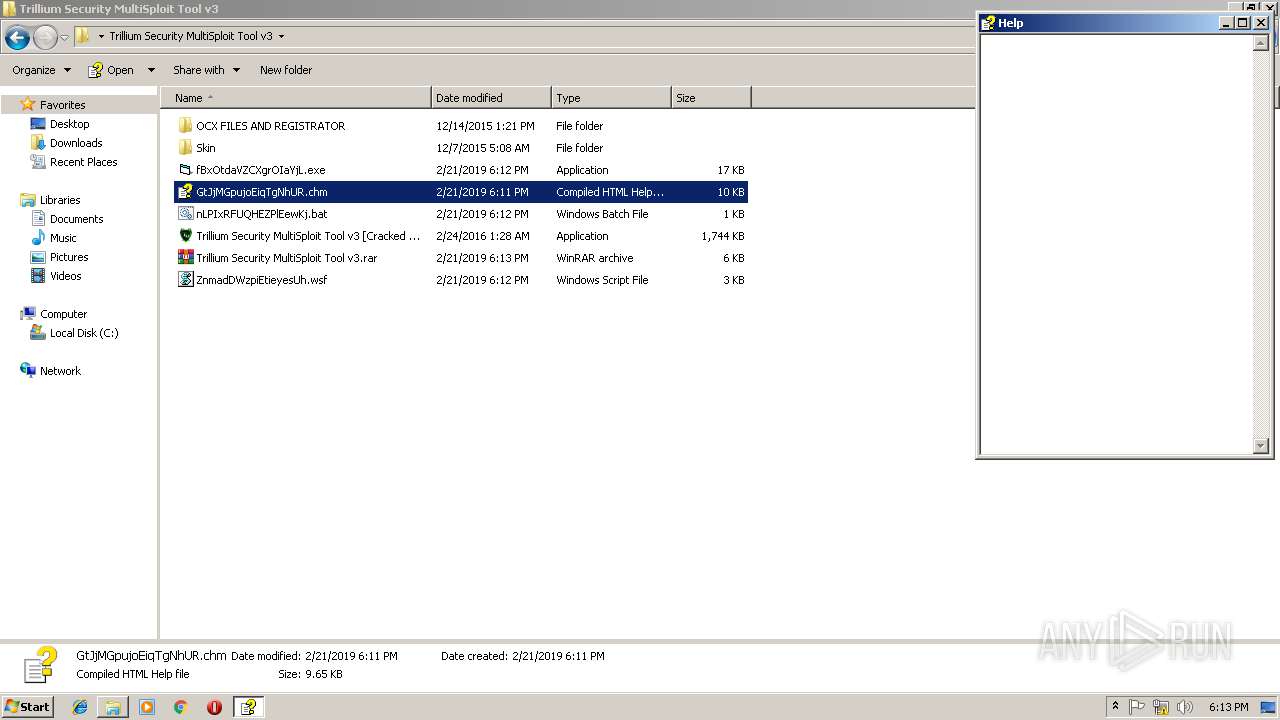Show hidden icons in system tray
The height and width of the screenshot is (720, 1280).
click(x=1115, y=707)
